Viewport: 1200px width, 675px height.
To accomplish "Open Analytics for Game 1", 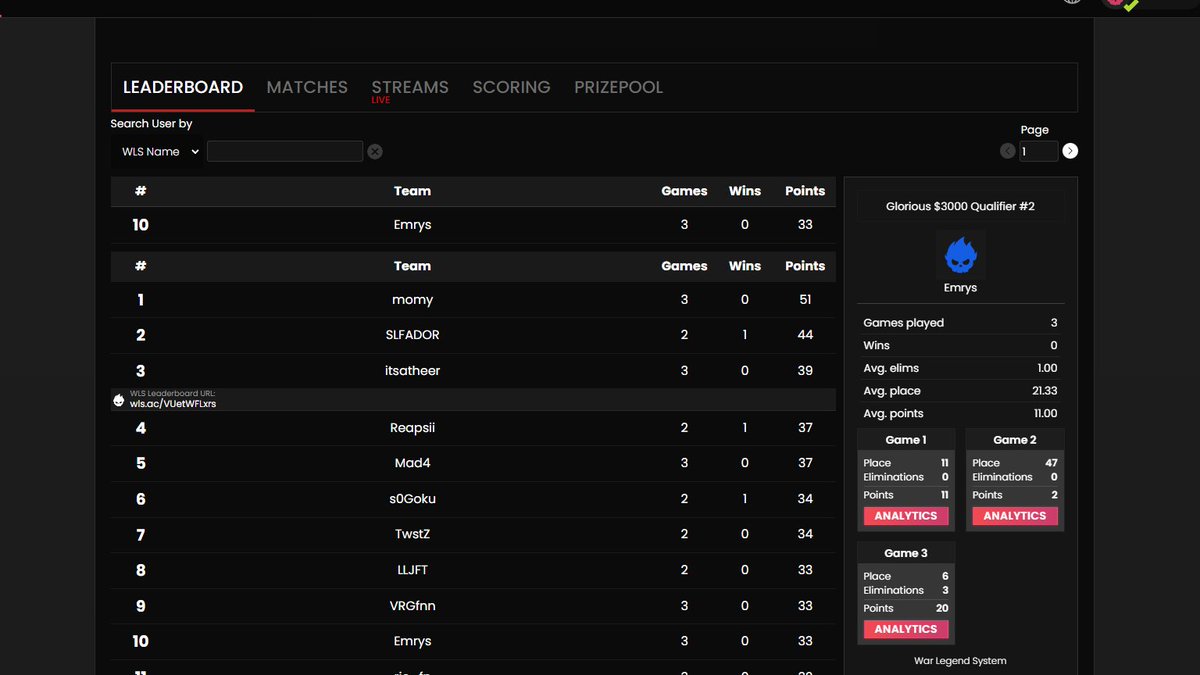I will click(906, 516).
